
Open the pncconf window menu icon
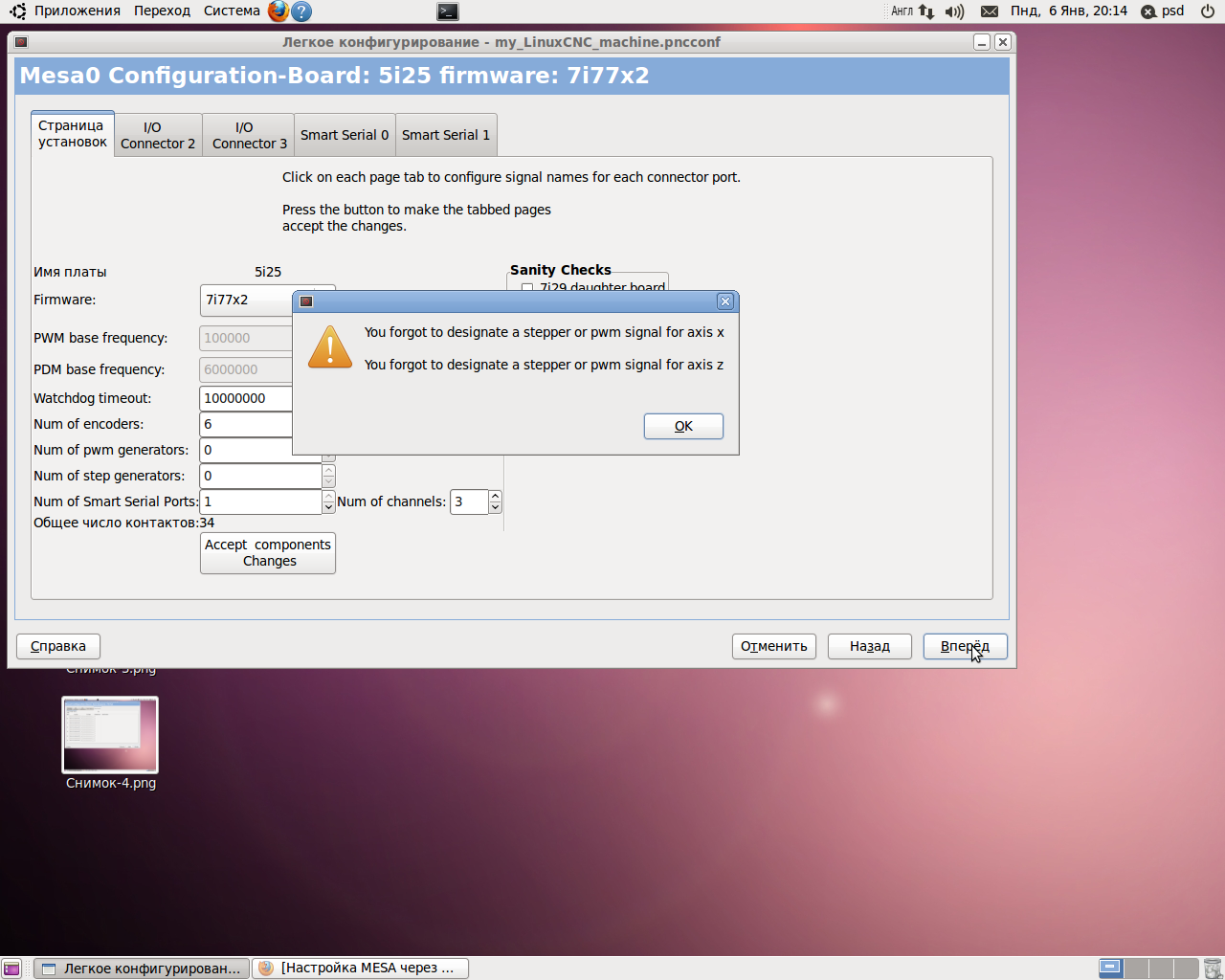pos(21,42)
